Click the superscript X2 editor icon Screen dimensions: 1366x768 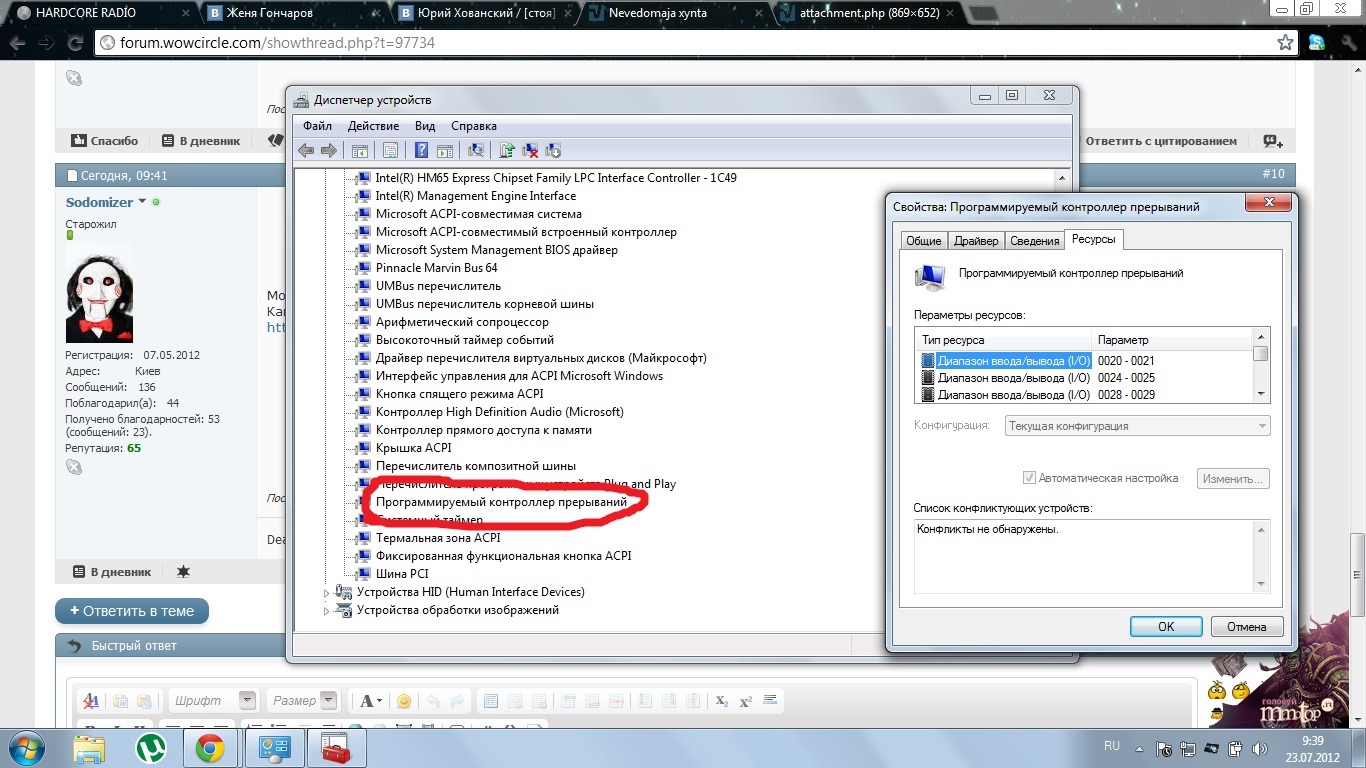(x=746, y=701)
